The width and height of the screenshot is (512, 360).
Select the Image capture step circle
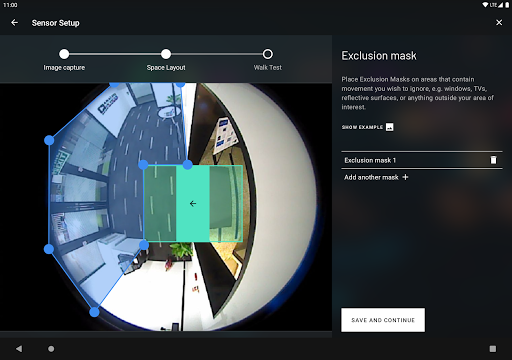(x=64, y=54)
